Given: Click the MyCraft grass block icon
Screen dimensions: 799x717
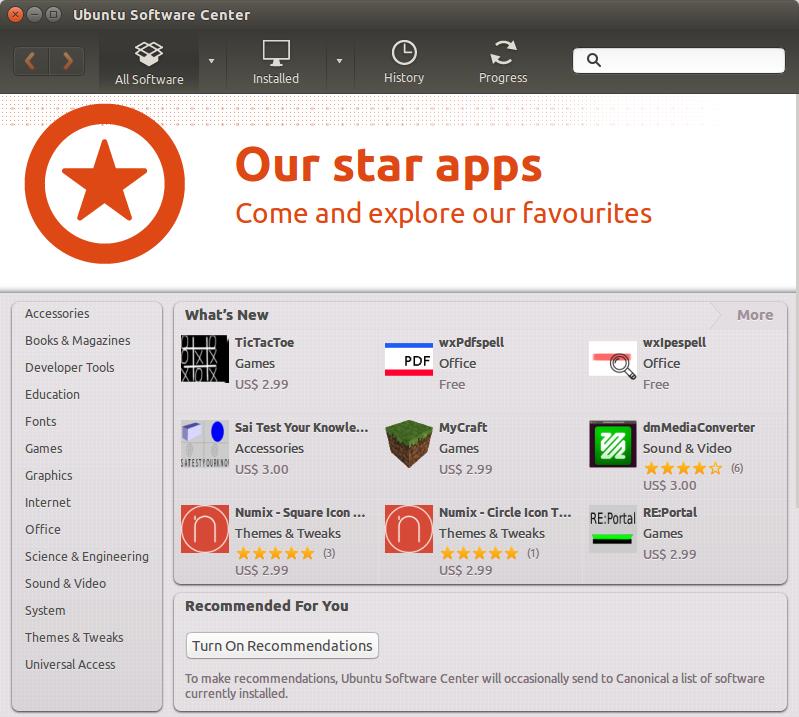Looking at the screenshot, I should [409, 444].
